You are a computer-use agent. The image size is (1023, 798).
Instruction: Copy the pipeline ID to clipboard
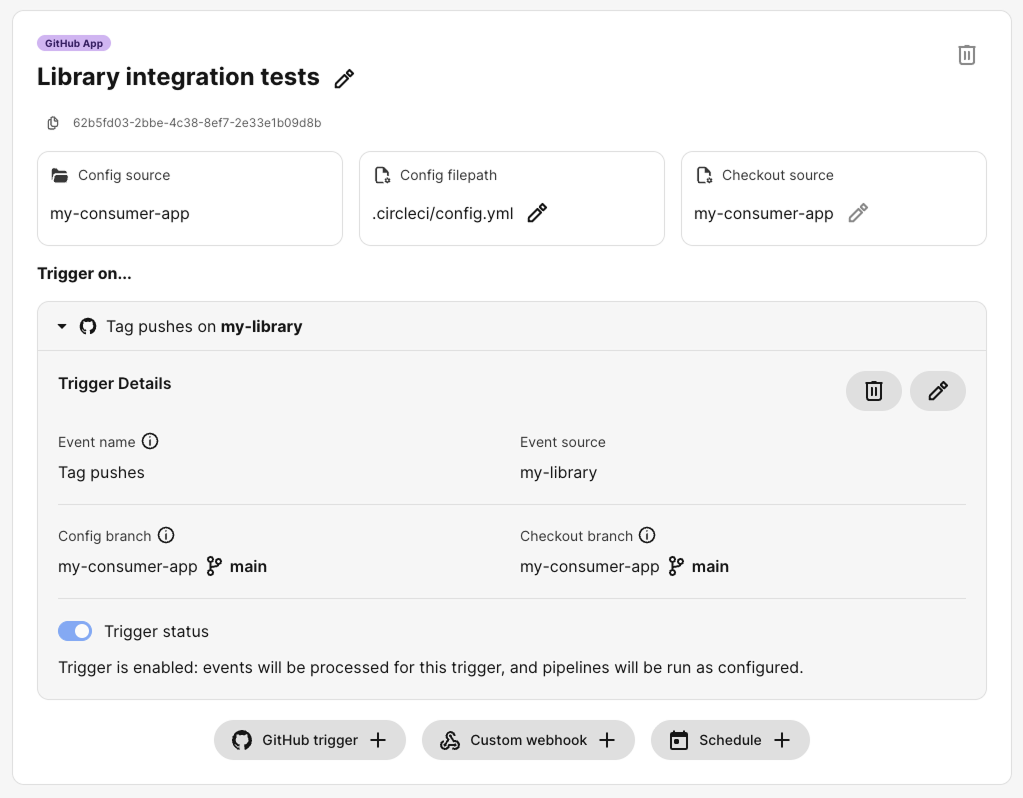52,122
